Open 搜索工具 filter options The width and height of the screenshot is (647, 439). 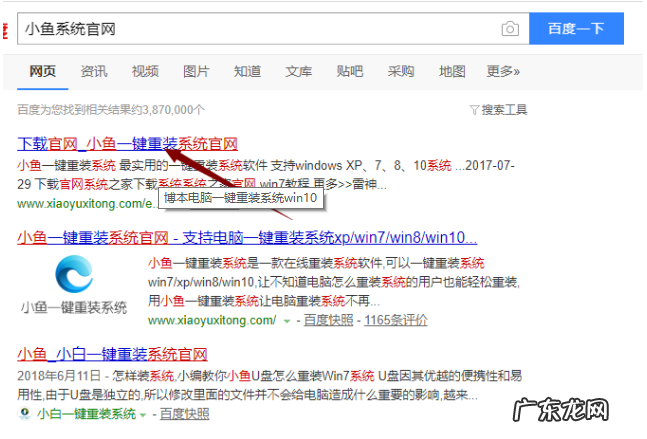tap(504, 110)
